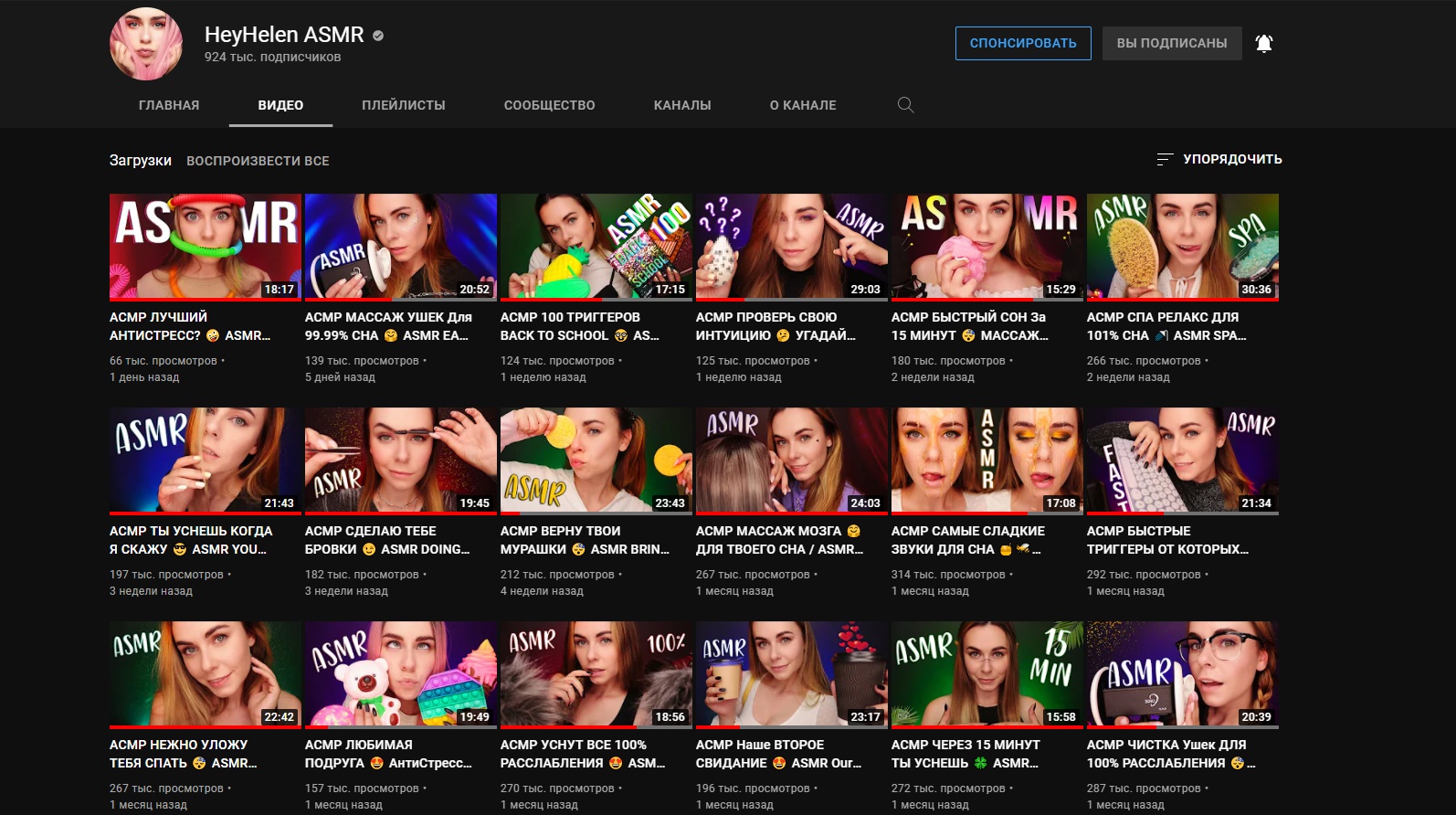Click title АСМР Наше ВТОРОЕ СВИДАНИЕ

(778, 754)
